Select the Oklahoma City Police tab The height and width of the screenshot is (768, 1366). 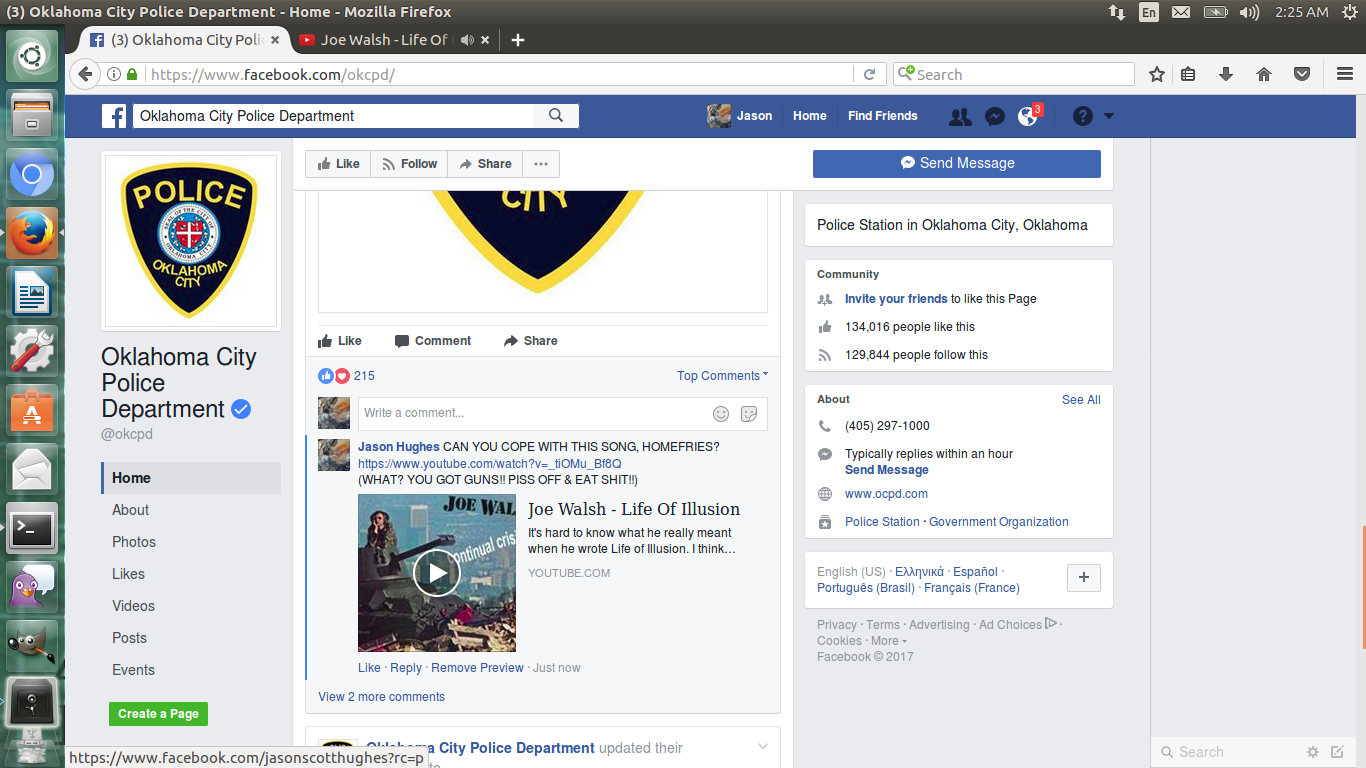(185, 40)
